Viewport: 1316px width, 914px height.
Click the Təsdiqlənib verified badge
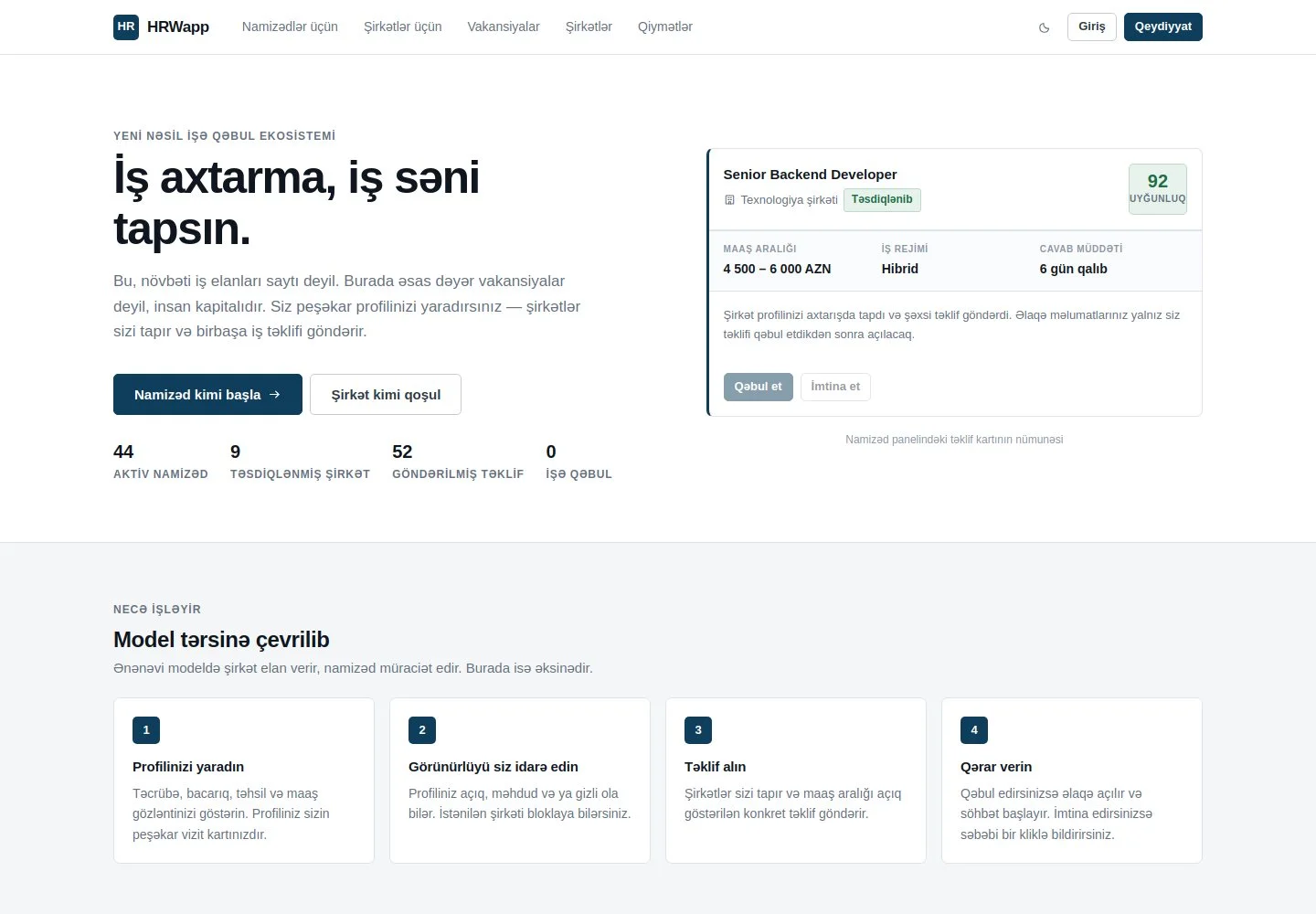[x=882, y=199]
